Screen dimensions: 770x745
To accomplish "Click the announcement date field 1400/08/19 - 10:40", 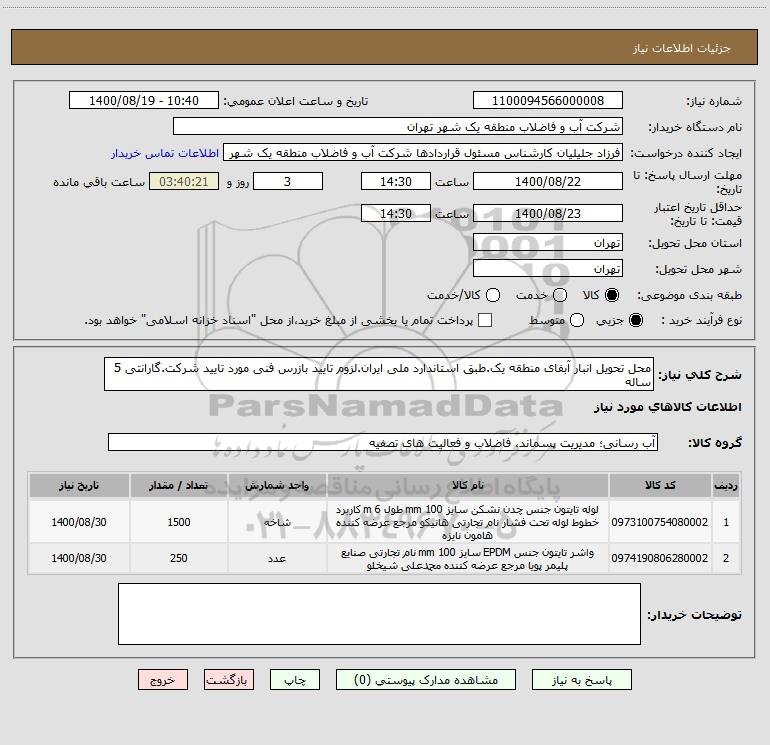I will tap(144, 101).
